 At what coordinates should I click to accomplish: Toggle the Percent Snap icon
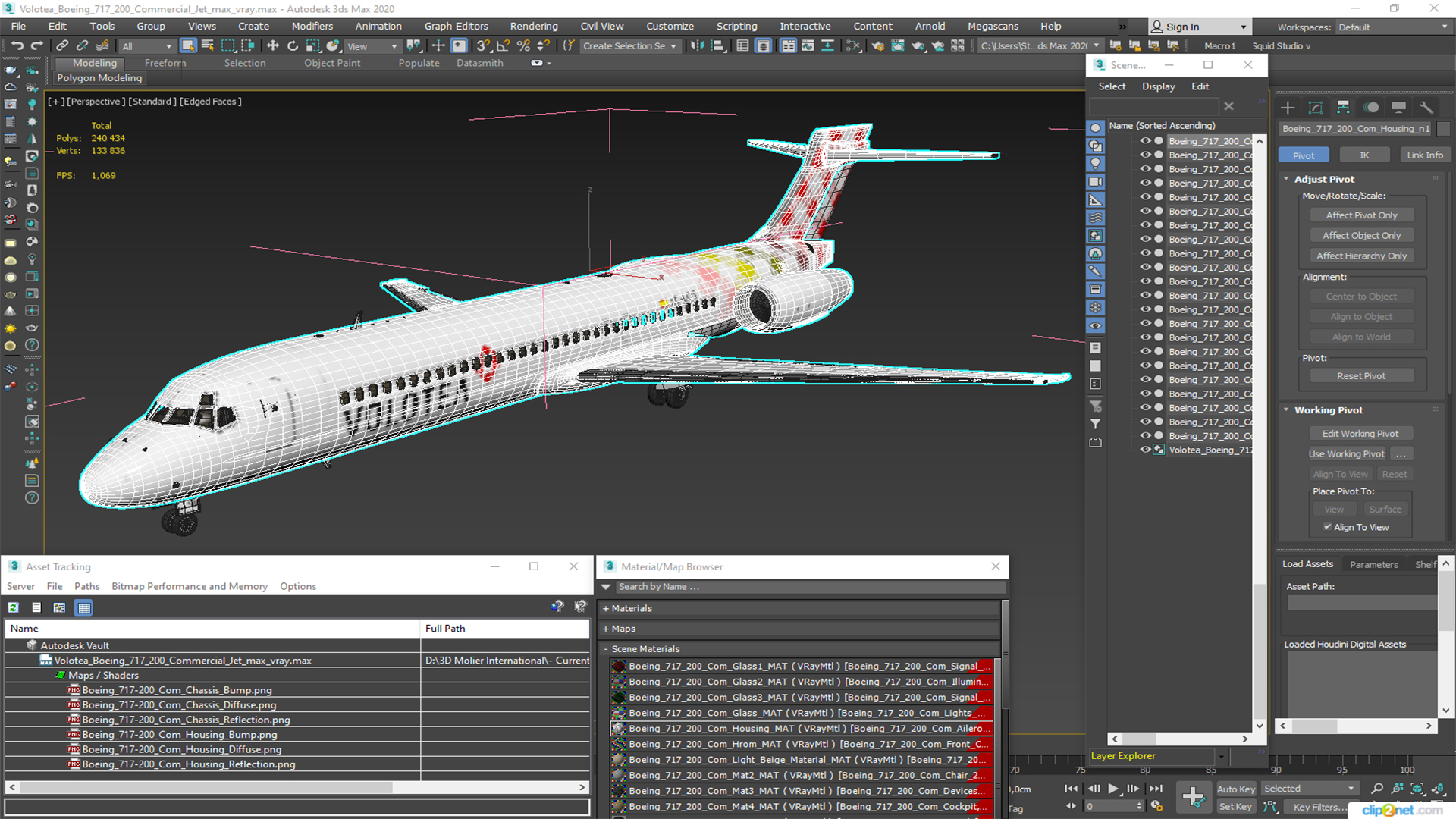523,45
